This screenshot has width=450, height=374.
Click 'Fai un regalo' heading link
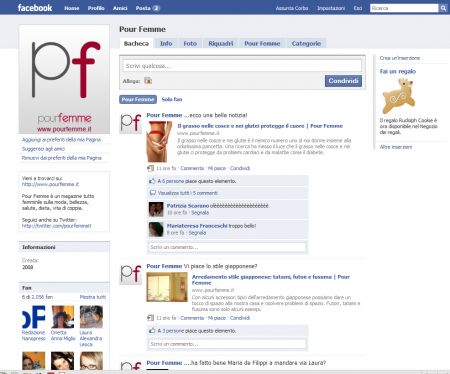(398, 71)
